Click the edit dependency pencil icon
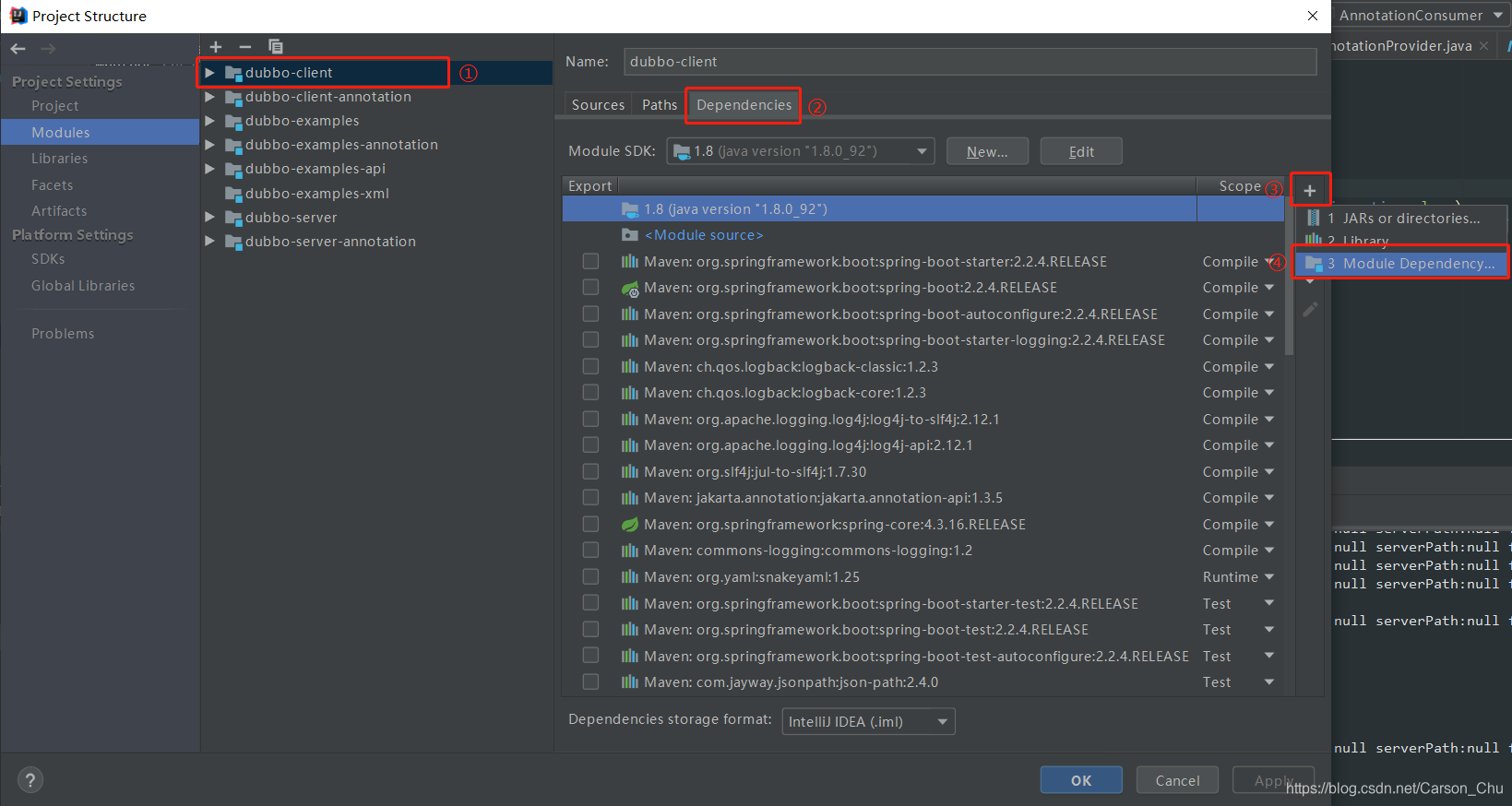 click(x=1310, y=310)
